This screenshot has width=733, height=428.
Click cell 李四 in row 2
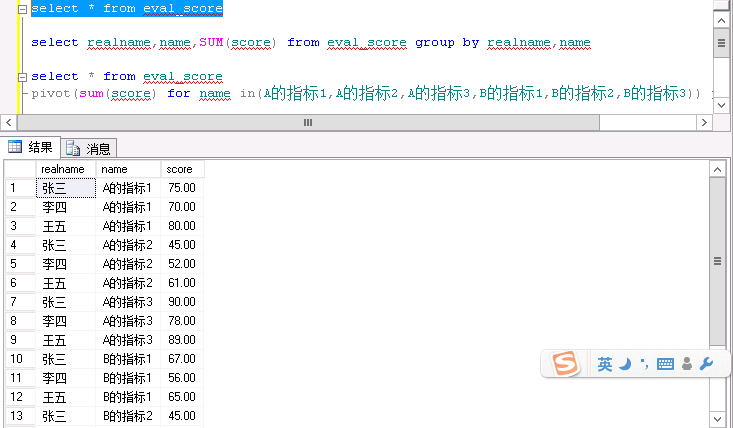pyautogui.click(x=66, y=207)
